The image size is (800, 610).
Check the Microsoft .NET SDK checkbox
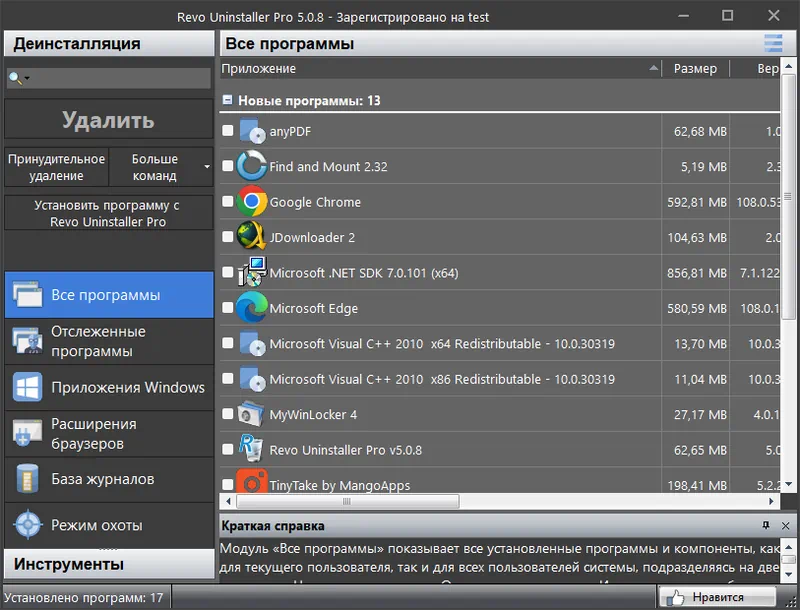click(x=228, y=272)
